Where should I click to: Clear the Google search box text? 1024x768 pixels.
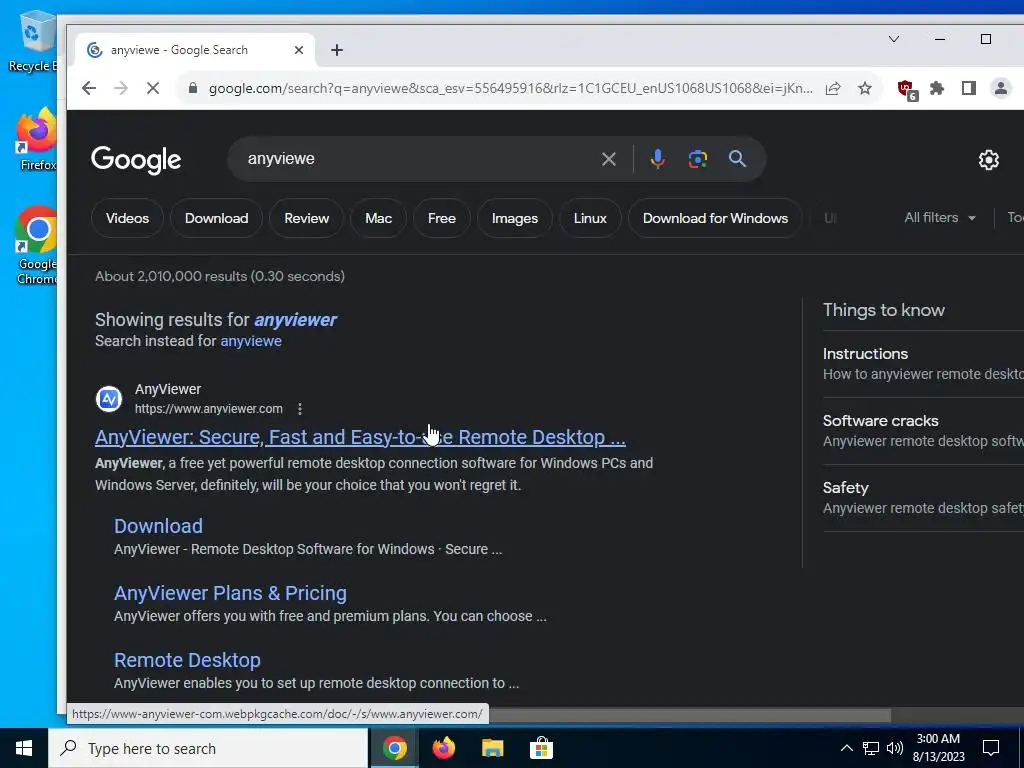[x=609, y=159]
